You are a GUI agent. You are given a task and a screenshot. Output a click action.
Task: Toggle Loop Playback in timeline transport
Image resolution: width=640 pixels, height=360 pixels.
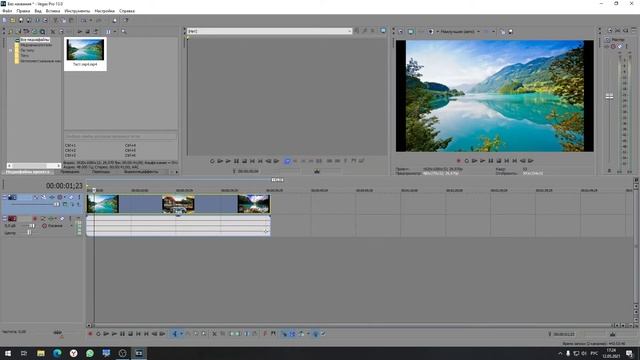[98, 334]
